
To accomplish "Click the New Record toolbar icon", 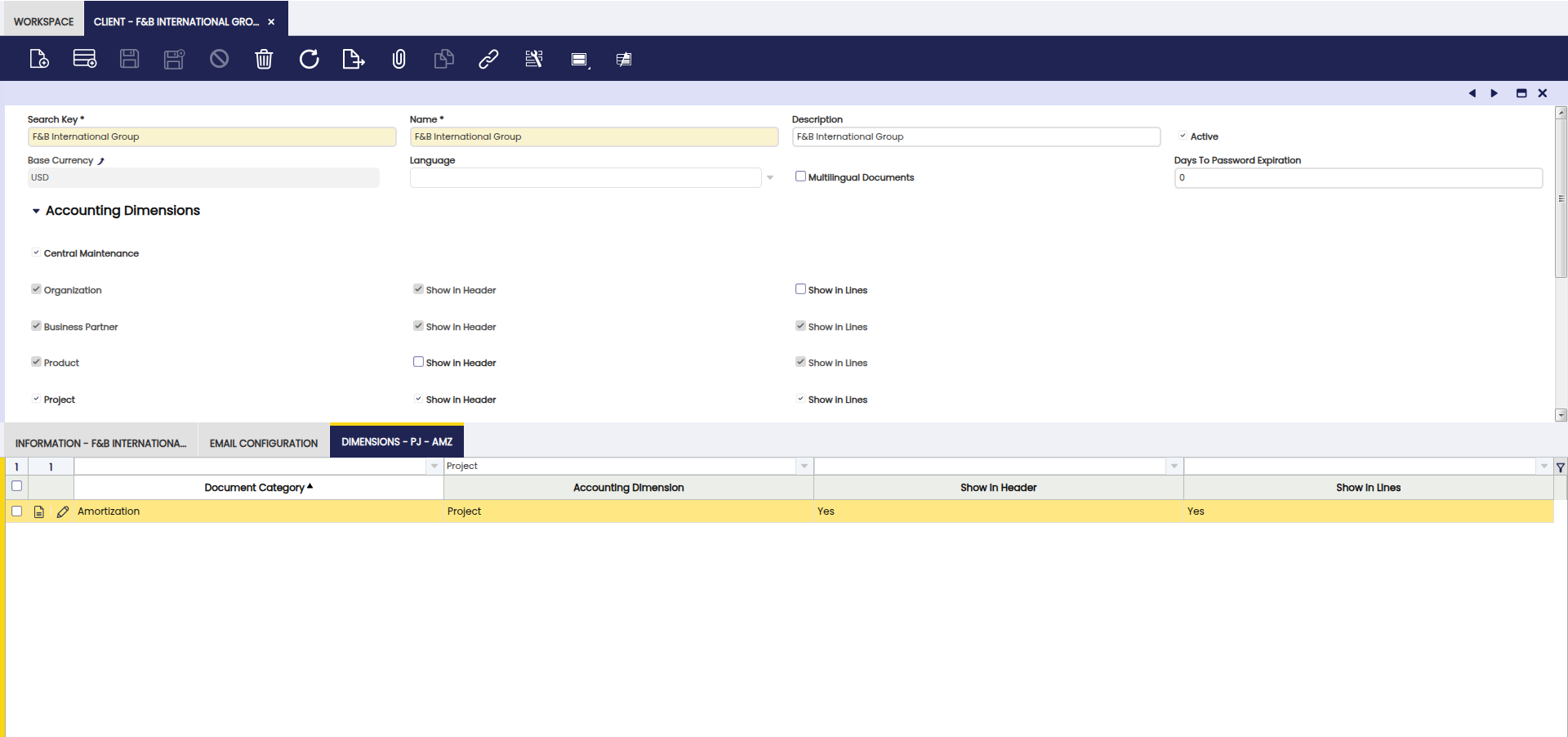I will tap(39, 59).
